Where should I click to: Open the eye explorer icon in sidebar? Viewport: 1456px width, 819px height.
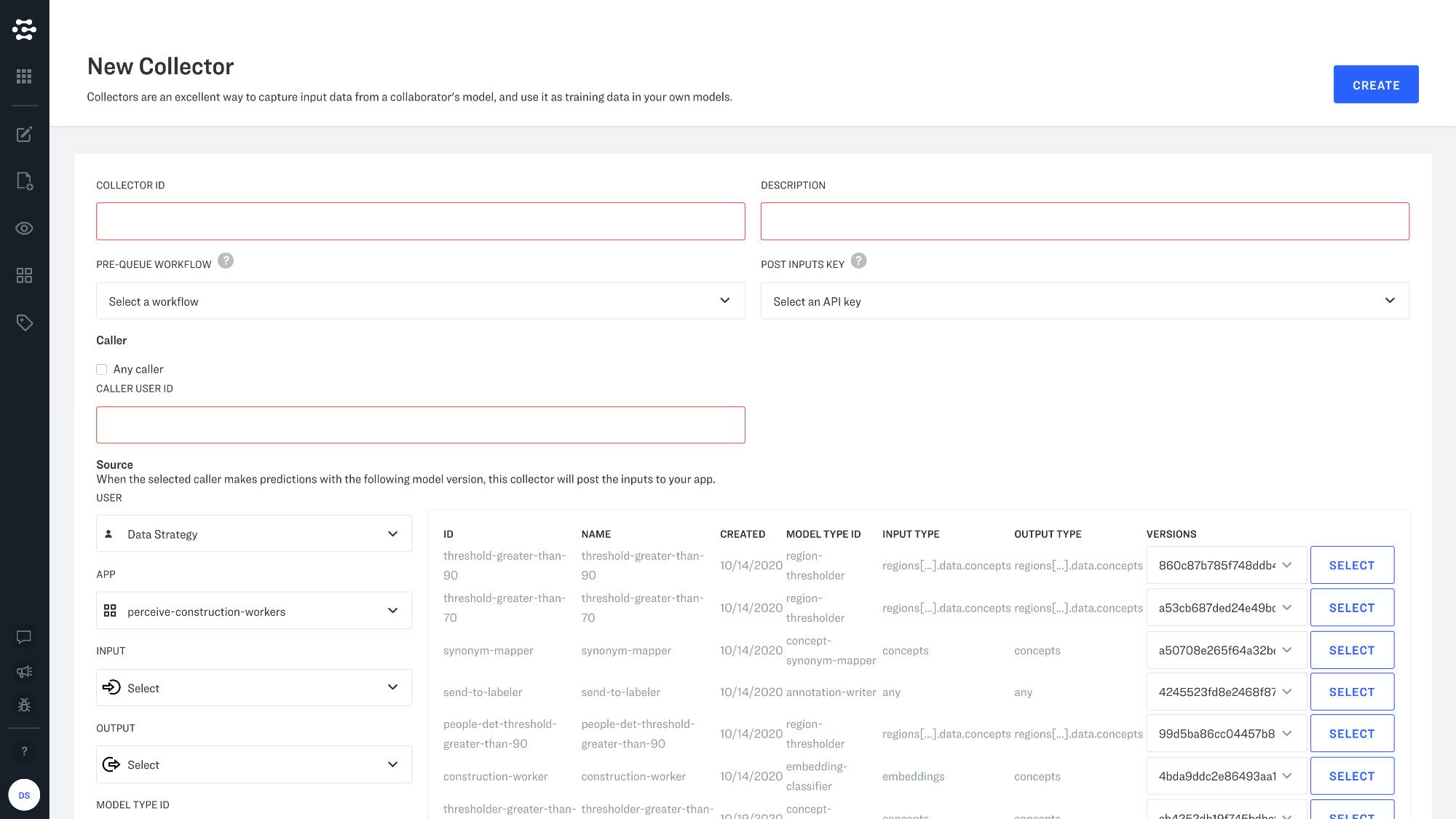tap(24, 229)
